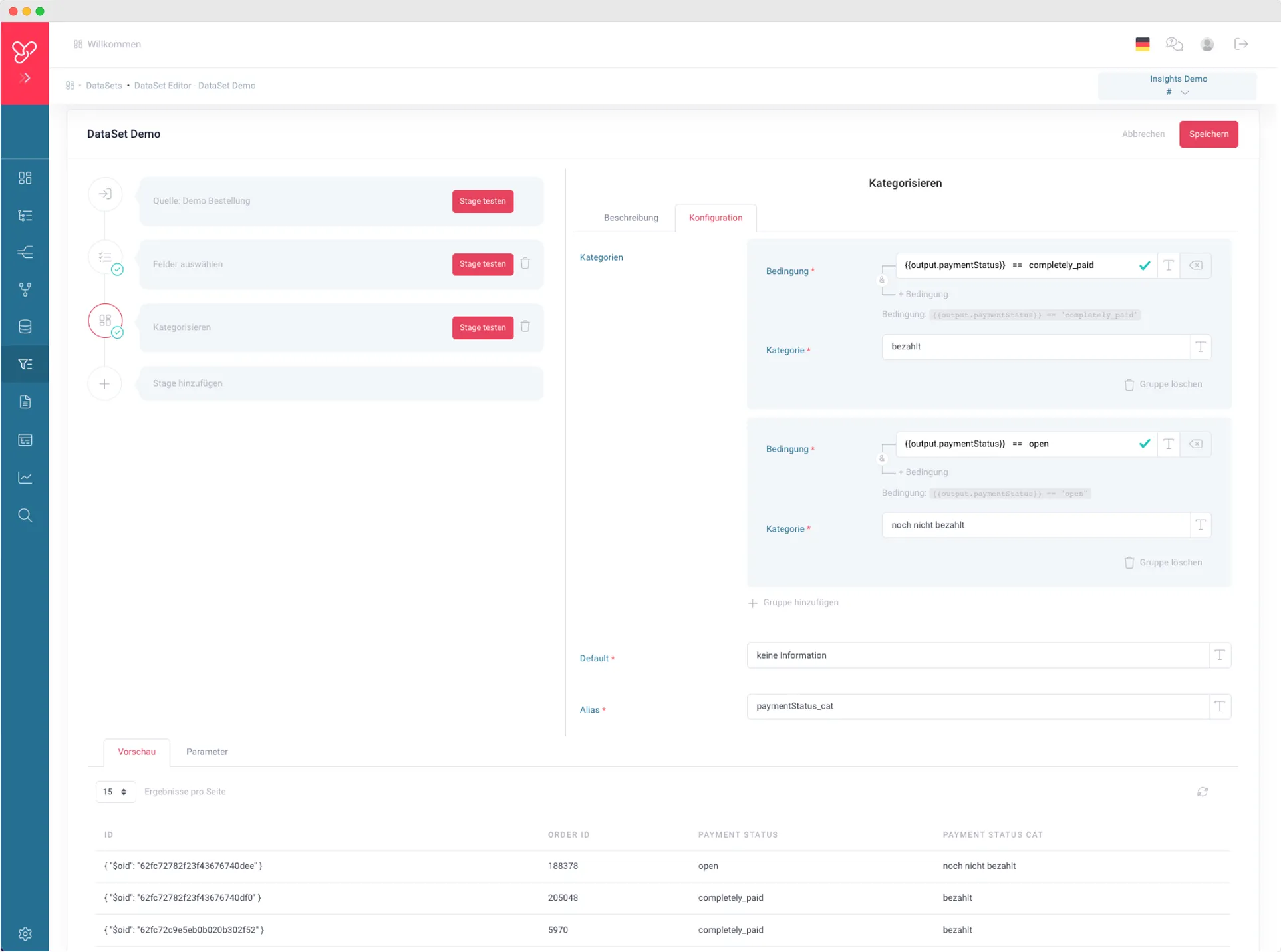This screenshot has width=1281, height=952.
Task: Edit the bezahlt Kategorie field
Action: (x=1036, y=347)
